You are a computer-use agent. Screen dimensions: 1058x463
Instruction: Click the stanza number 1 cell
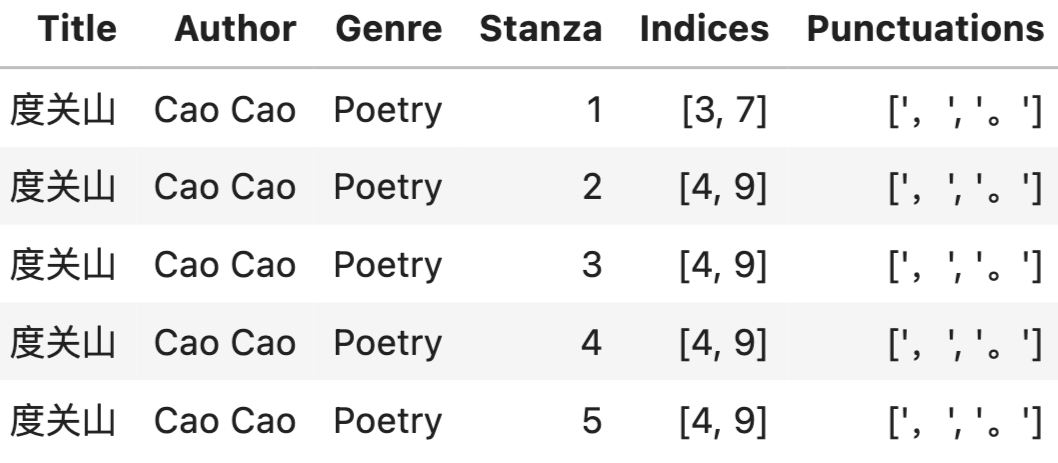(593, 109)
